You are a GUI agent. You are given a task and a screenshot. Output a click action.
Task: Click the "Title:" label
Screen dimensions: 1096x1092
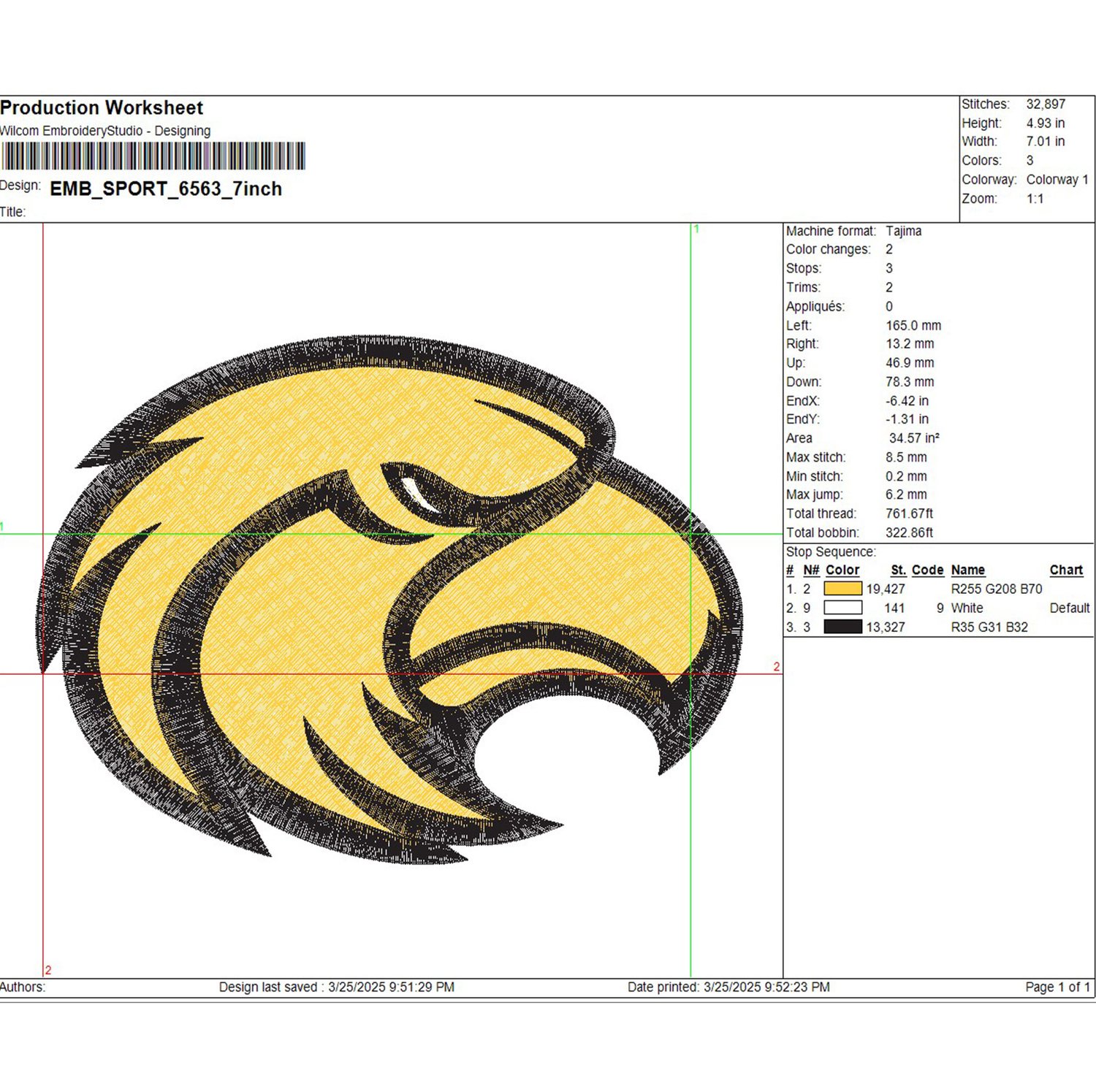coord(12,212)
